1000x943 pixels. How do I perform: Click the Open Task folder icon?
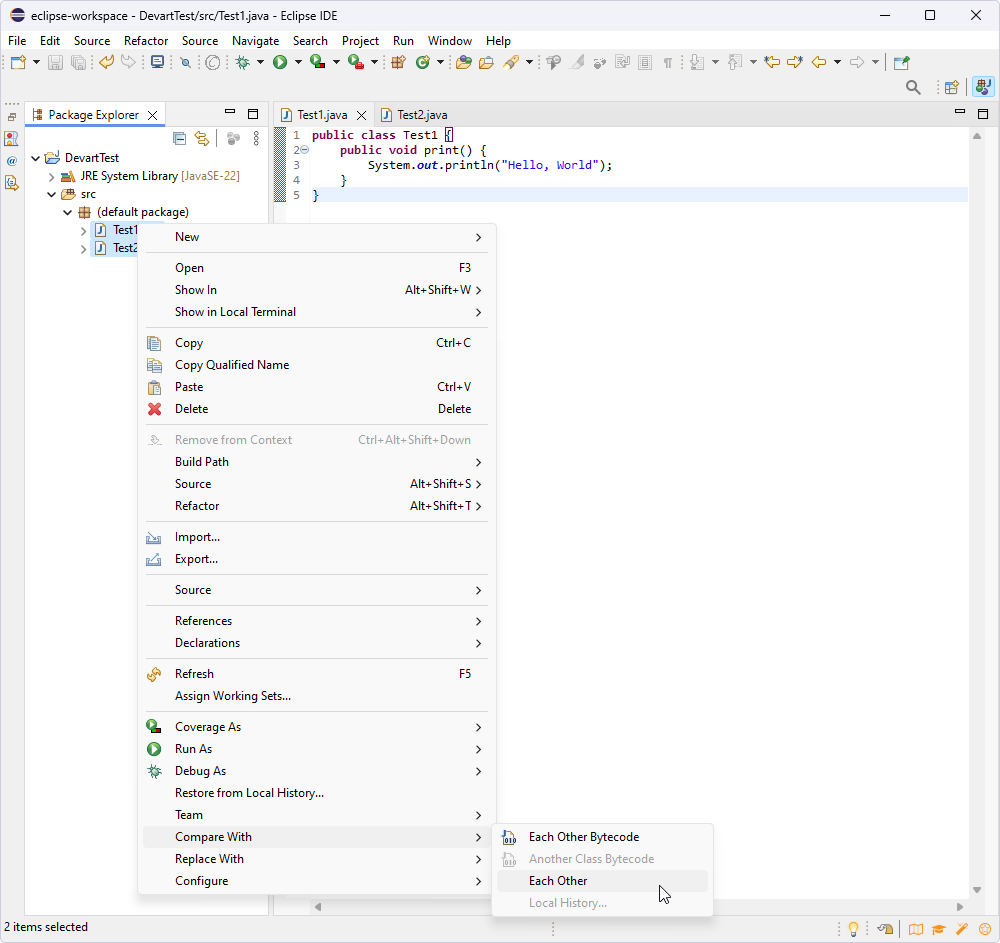(x=486, y=62)
